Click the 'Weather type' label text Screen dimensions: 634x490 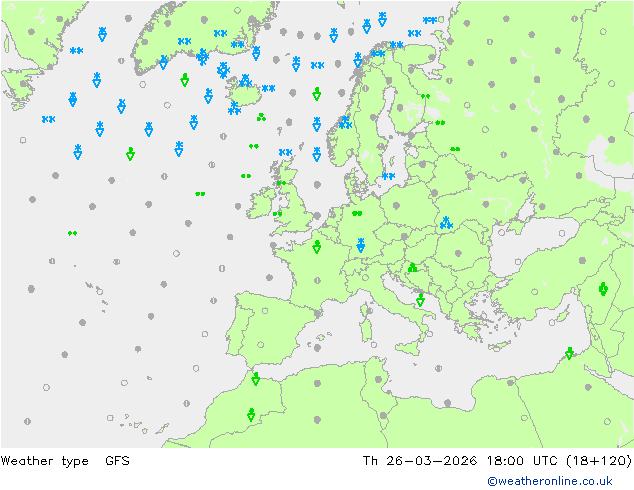coord(44,461)
